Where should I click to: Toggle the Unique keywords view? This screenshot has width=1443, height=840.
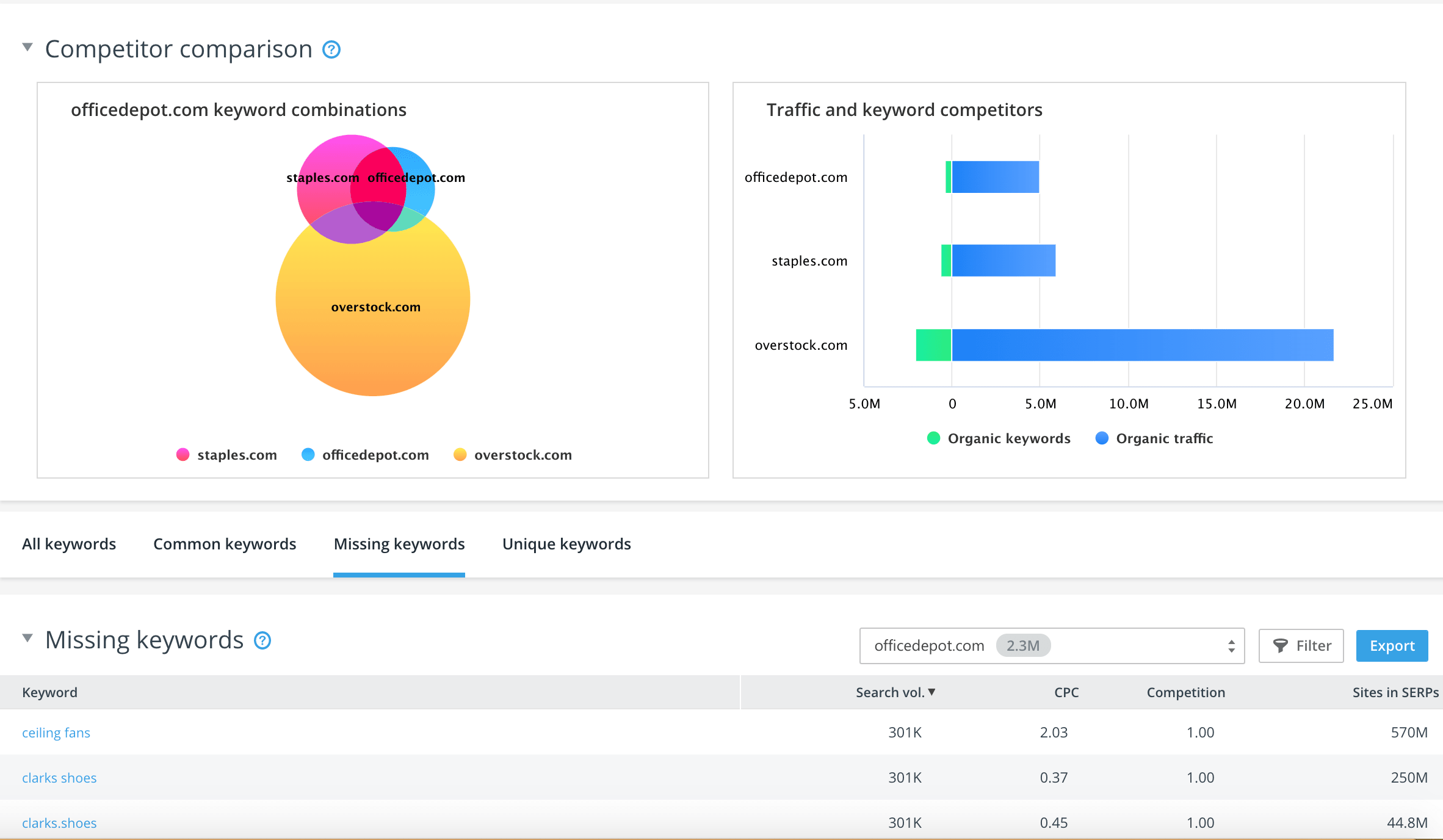click(x=566, y=544)
